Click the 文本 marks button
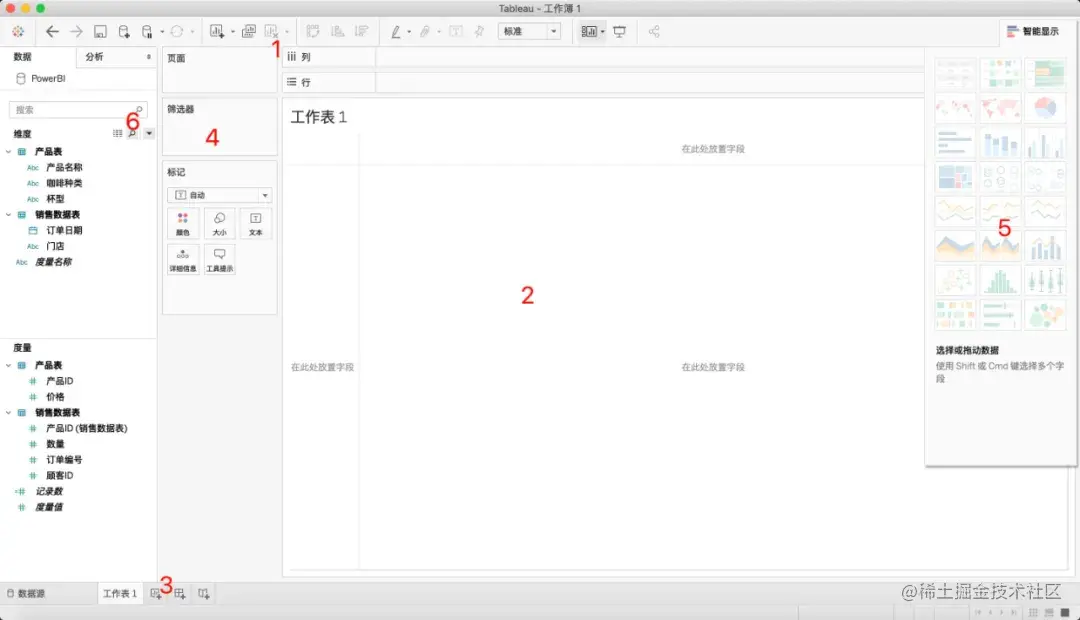Viewport: 1080px width, 620px height. click(x=256, y=223)
